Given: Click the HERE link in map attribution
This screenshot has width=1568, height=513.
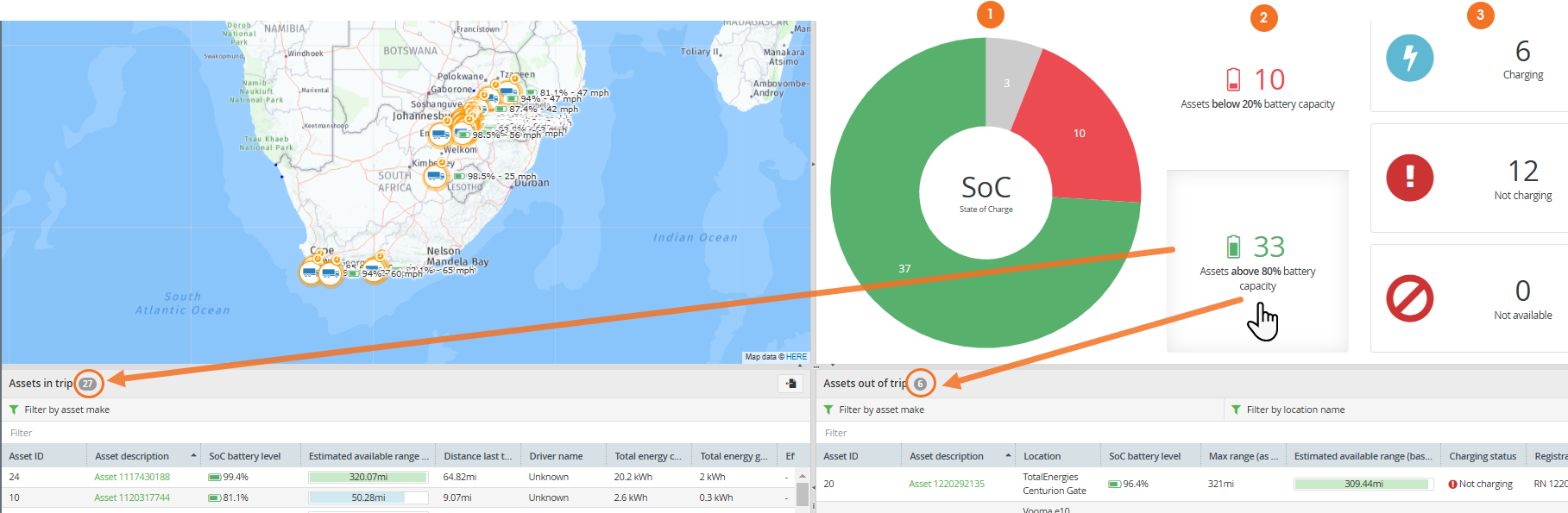Looking at the screenshot, I should (797, 357).
